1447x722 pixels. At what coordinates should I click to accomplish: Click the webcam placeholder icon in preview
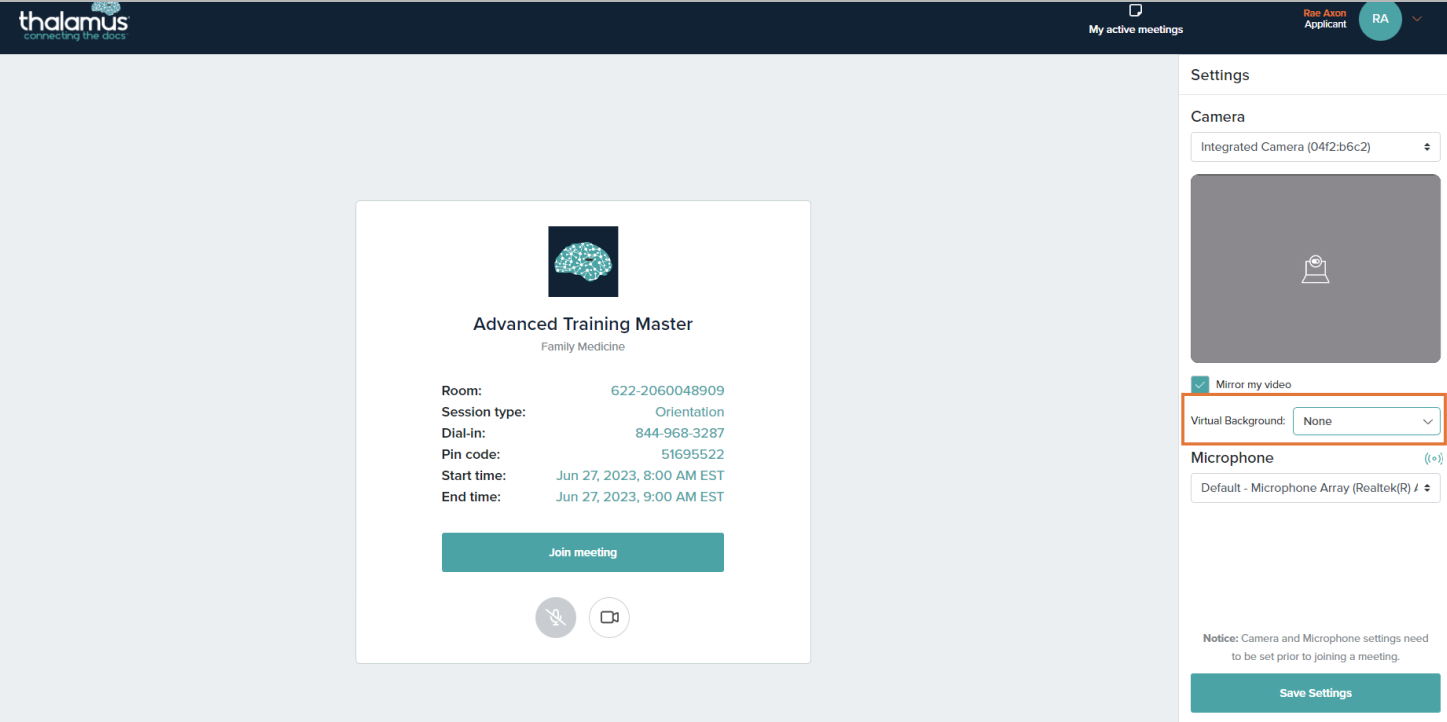click(x=1315, y=270)
